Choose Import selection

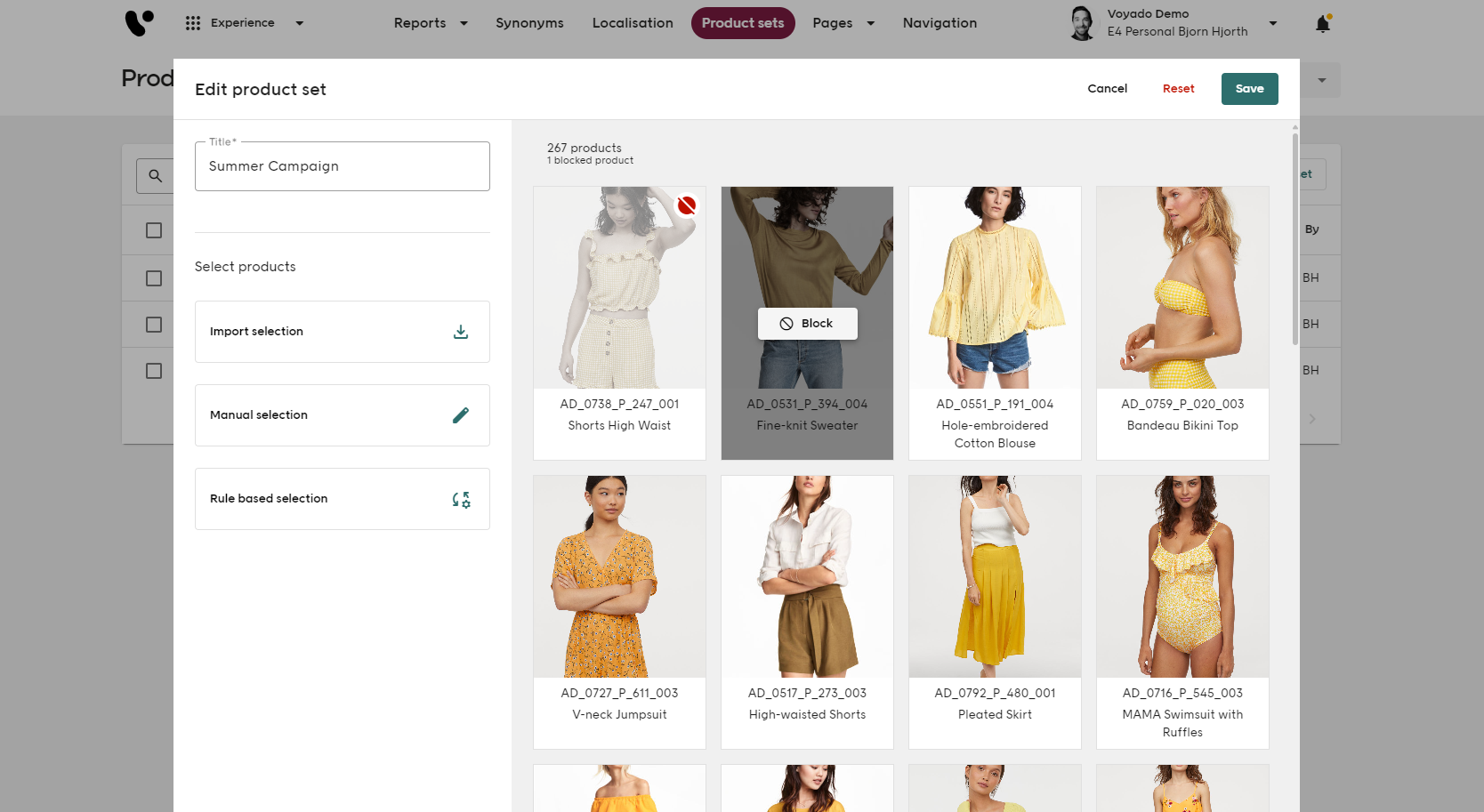click(343, 332)
